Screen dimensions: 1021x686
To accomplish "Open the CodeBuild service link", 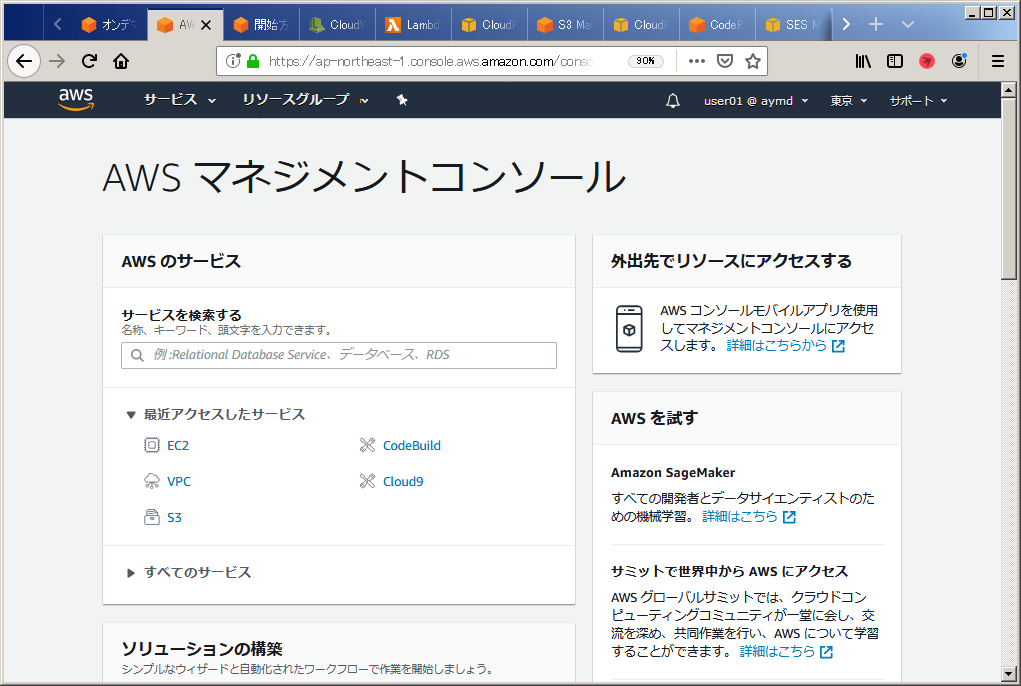I will [x=412, y=445].
